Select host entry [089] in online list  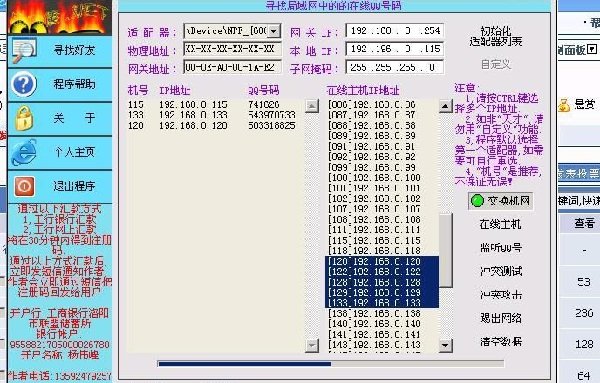pyautogui.click(x=382, y=136)
